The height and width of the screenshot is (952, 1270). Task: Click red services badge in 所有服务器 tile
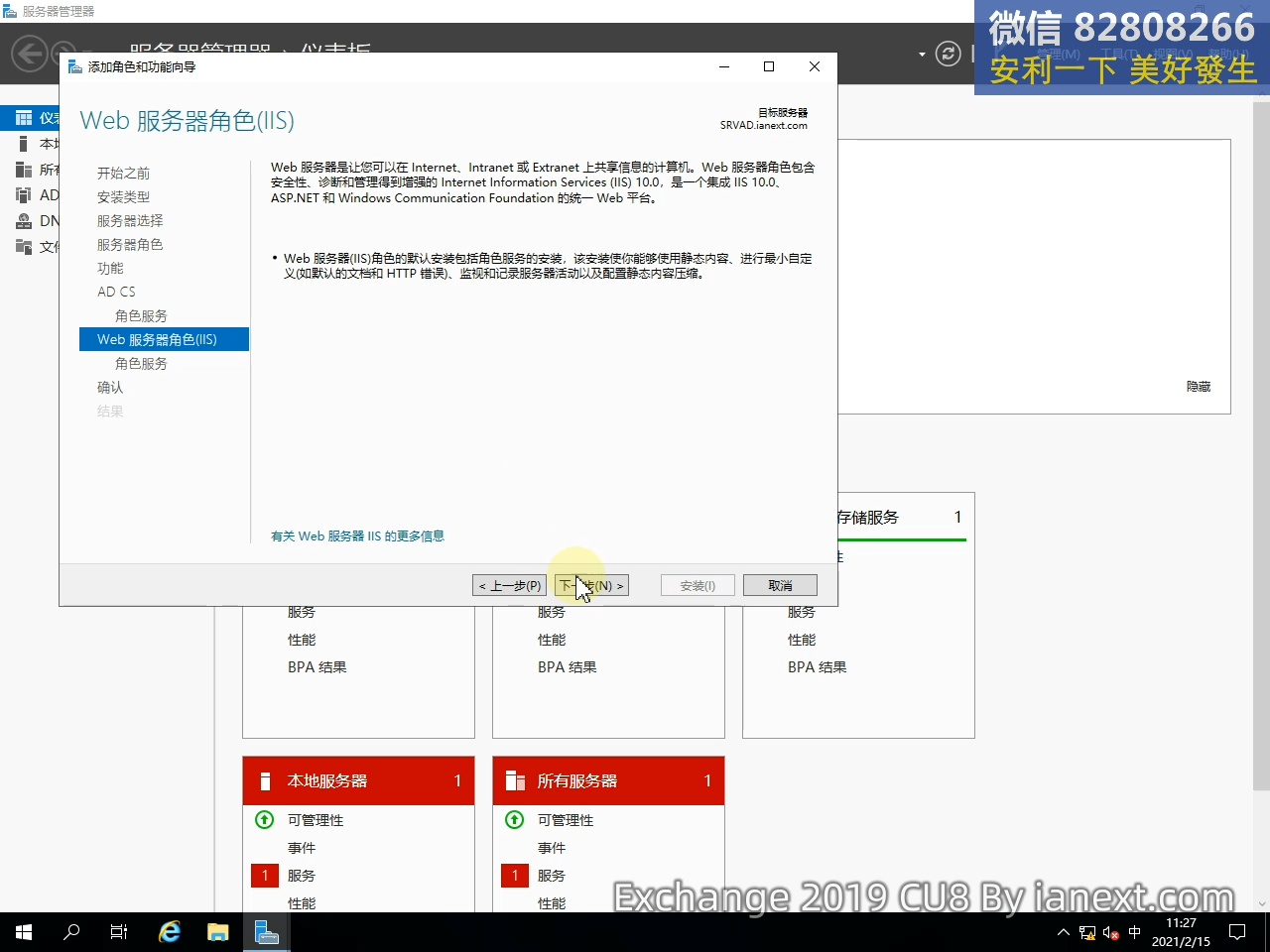pos(515,876)
